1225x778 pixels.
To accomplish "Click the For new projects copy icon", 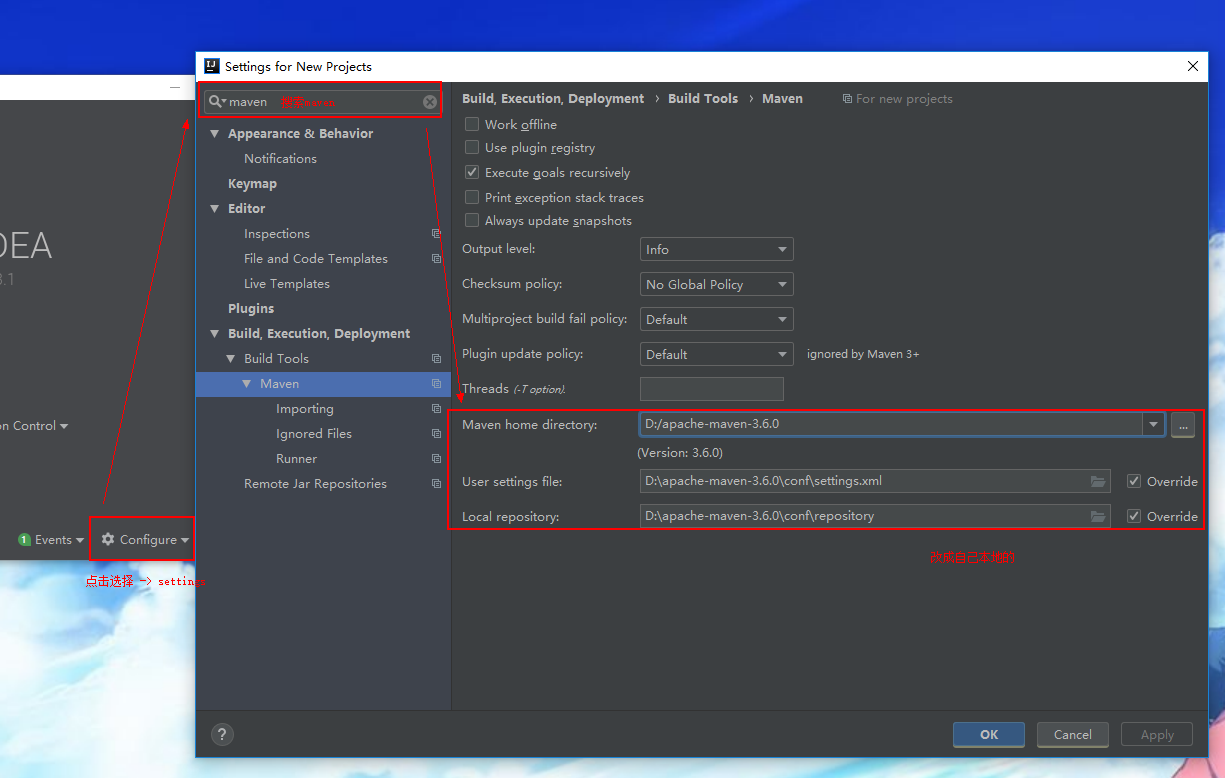I will pos(847,99).
